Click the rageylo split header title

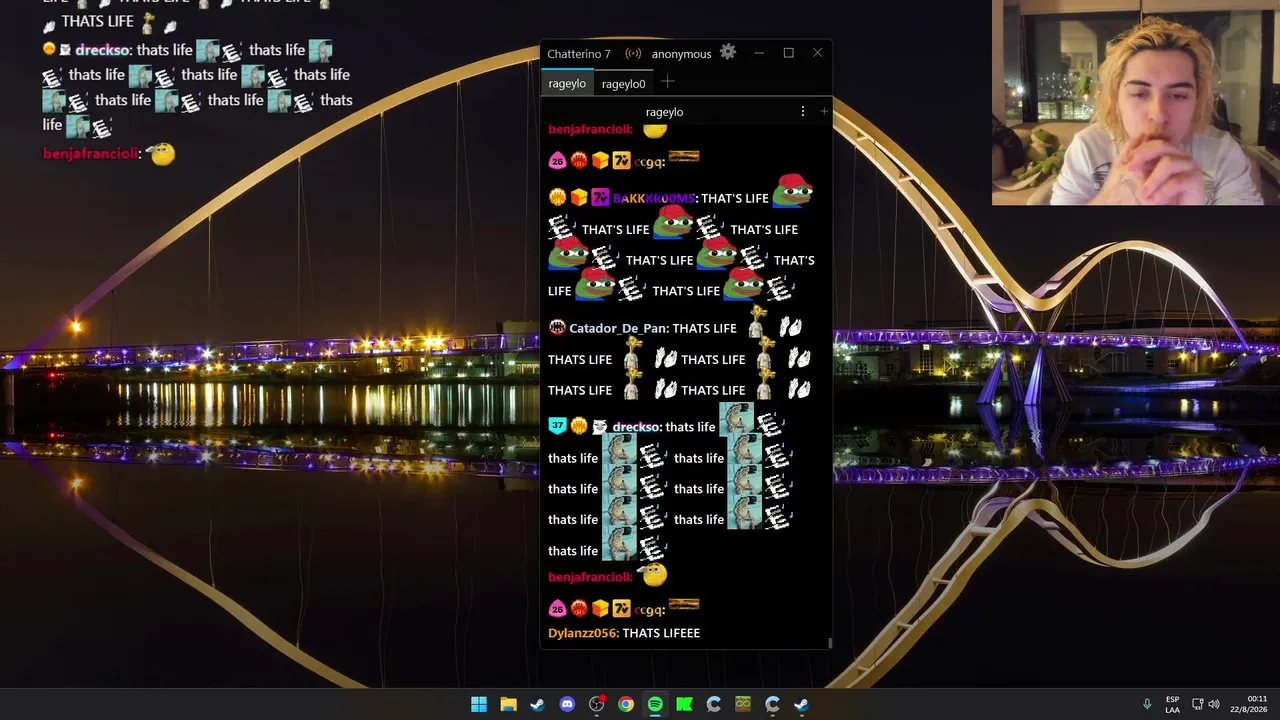point(664,112)
